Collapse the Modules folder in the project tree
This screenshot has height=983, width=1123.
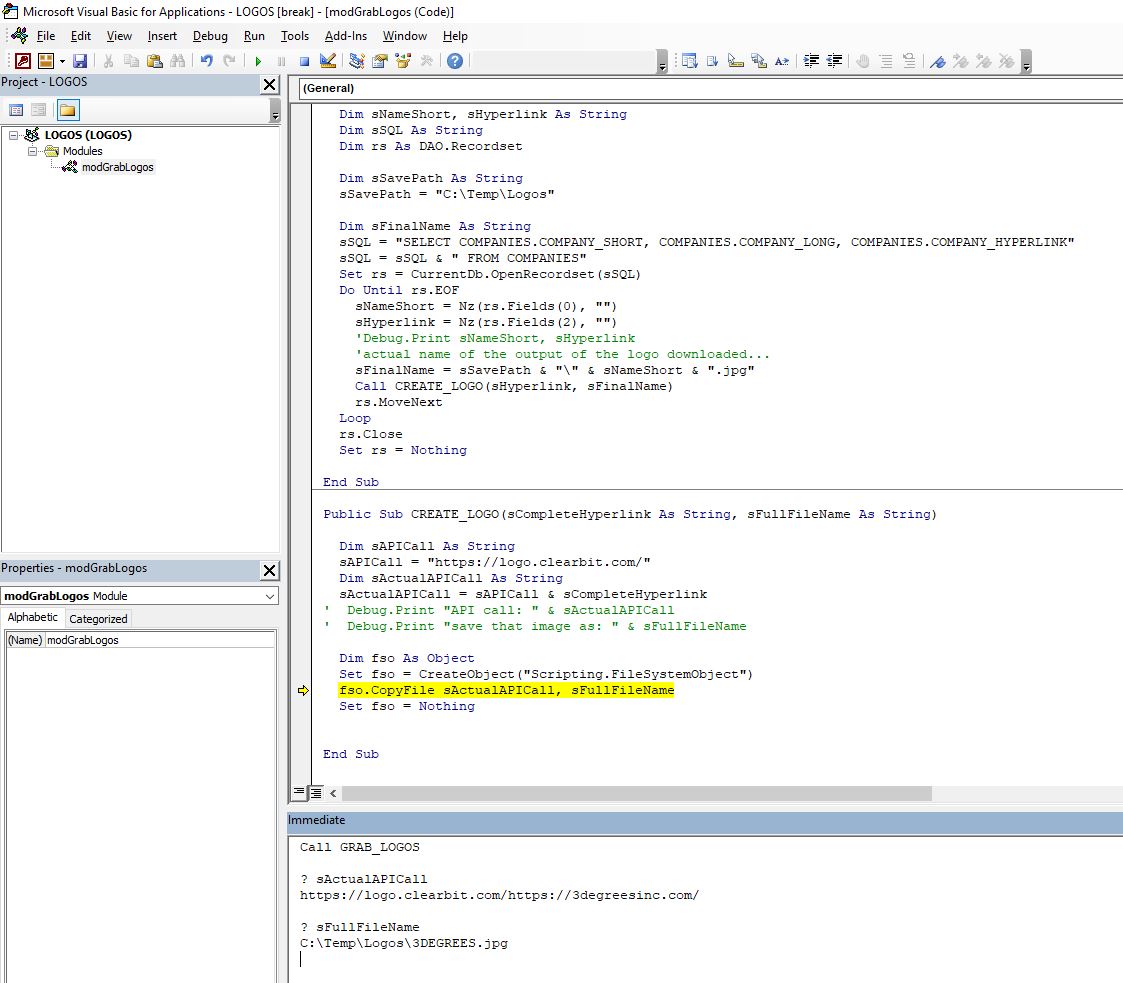(33, 151)
